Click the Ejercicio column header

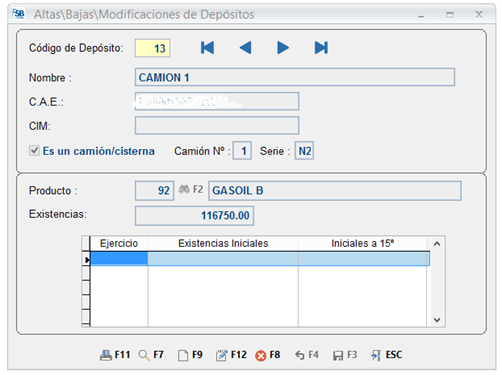click(119, 243)
